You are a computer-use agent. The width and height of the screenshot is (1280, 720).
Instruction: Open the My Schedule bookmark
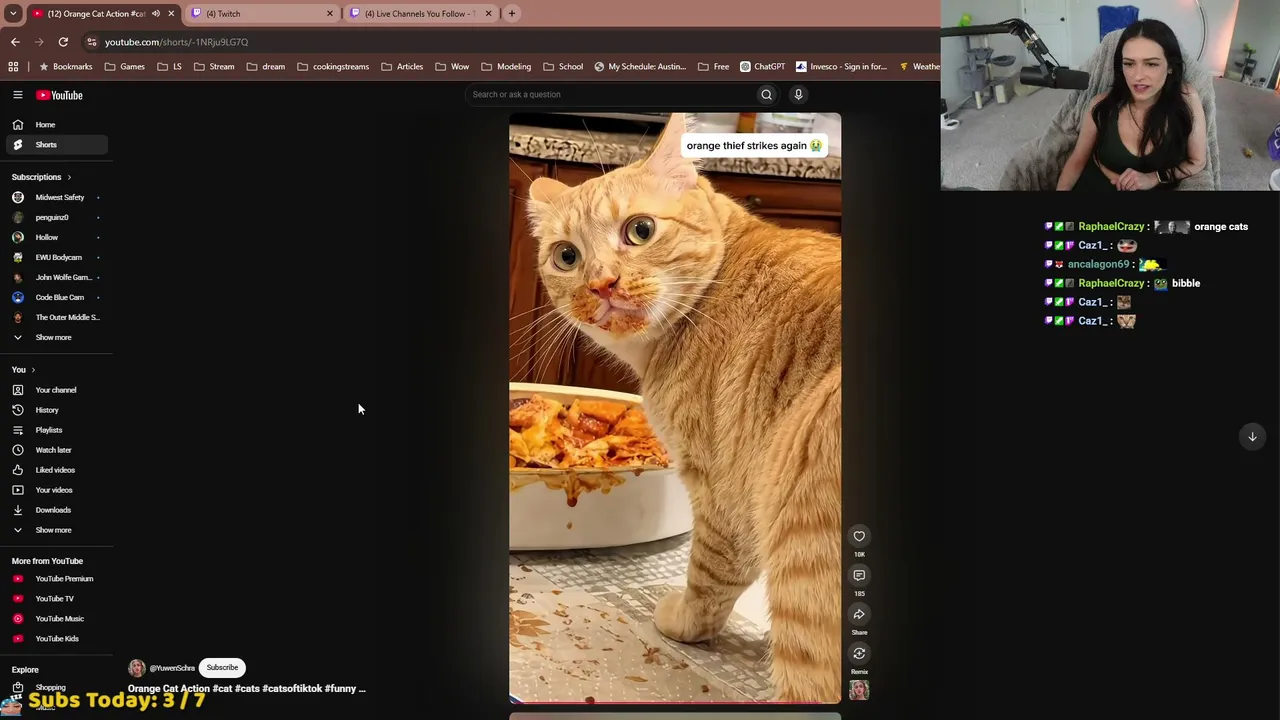640,67
